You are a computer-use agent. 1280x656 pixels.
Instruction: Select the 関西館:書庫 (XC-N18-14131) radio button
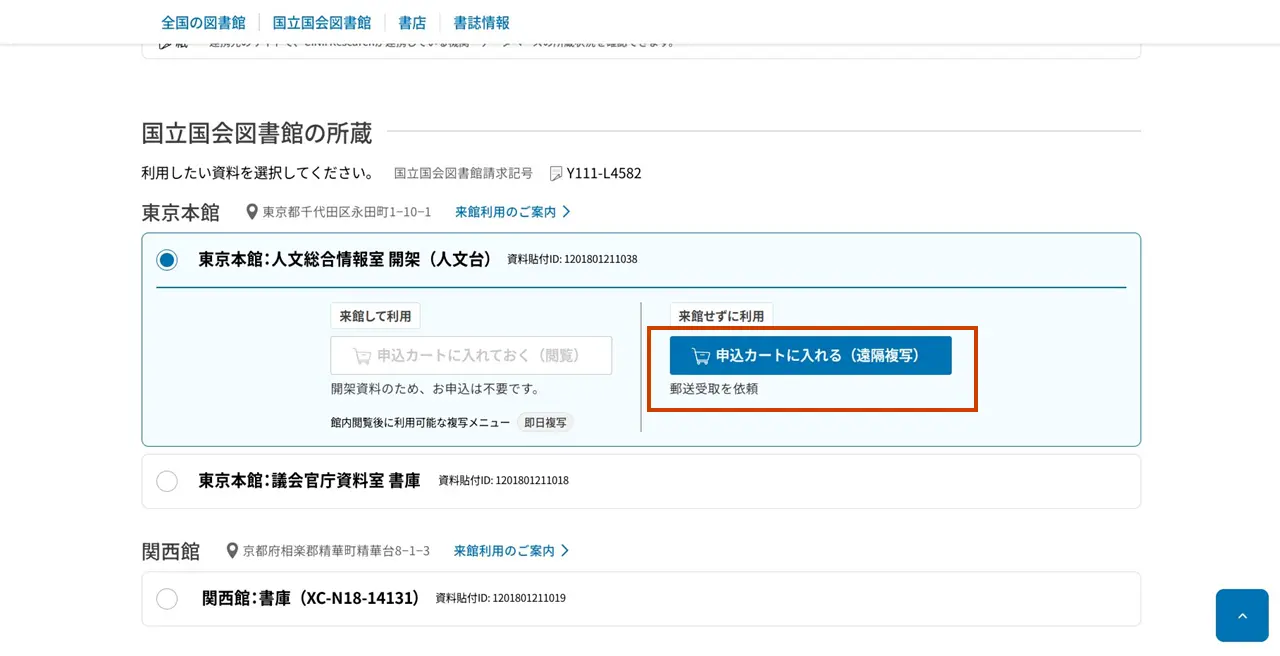167,599
